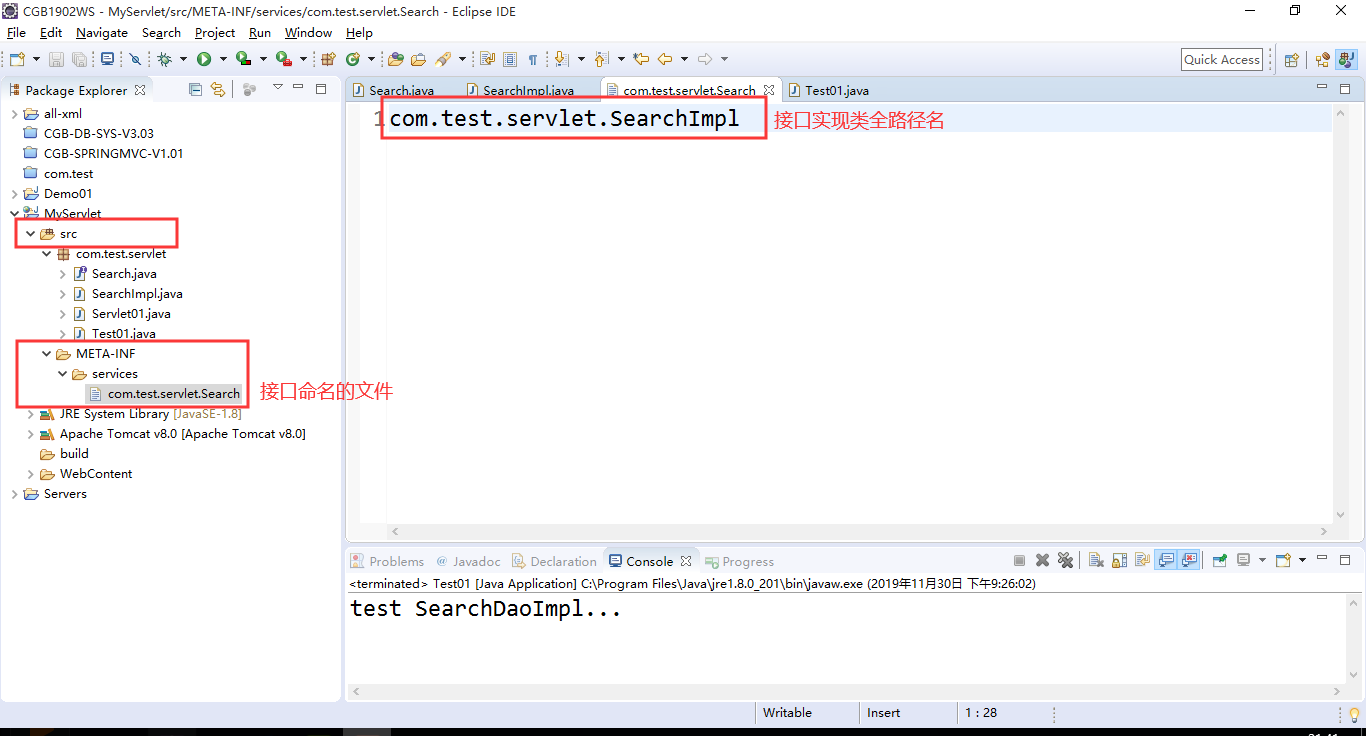
Task: Click the Last Edit Location icon
Action: click(x=641, y=60)
